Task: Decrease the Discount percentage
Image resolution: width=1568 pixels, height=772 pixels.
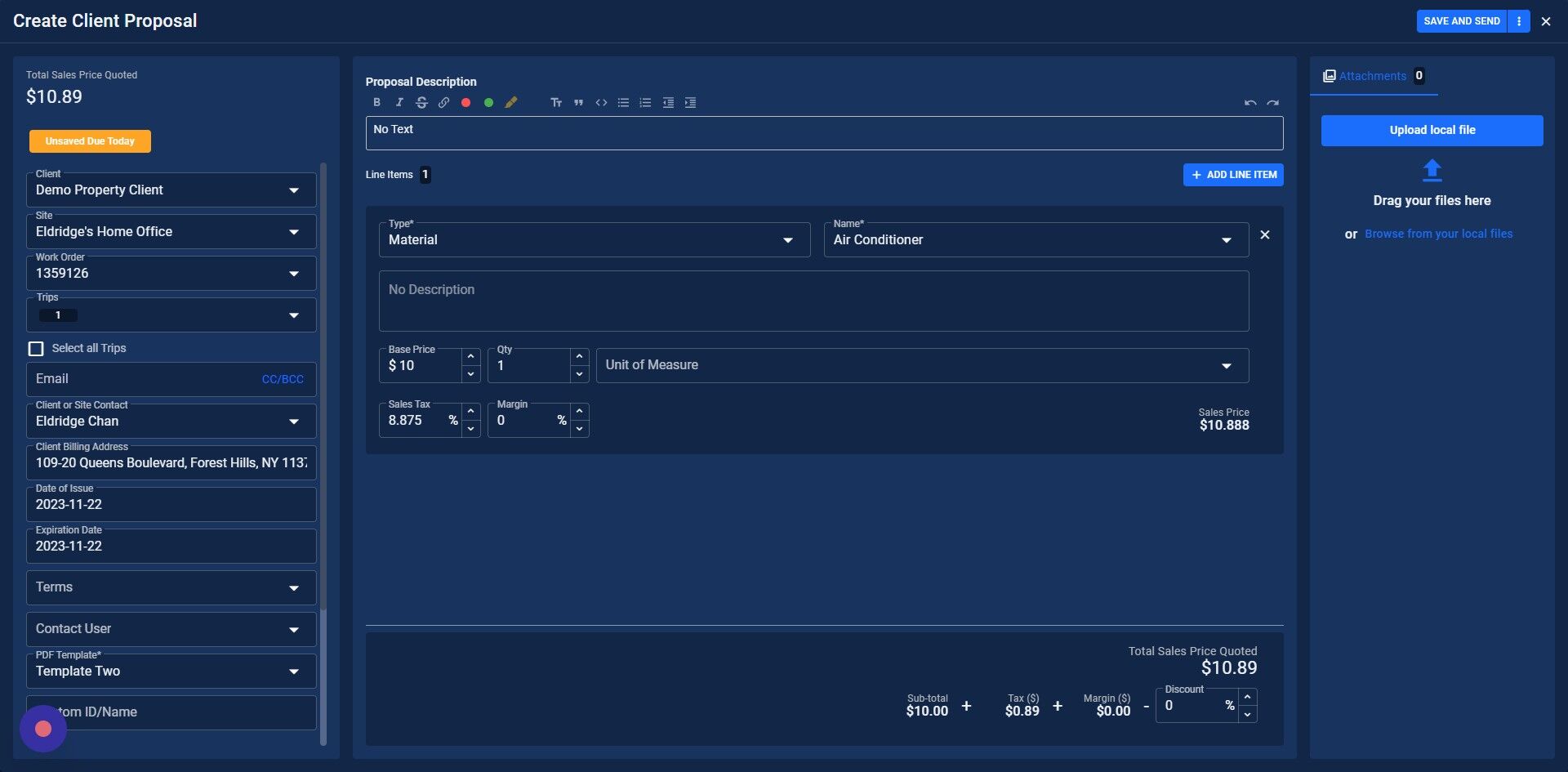Action: (x=1247, y=715)
